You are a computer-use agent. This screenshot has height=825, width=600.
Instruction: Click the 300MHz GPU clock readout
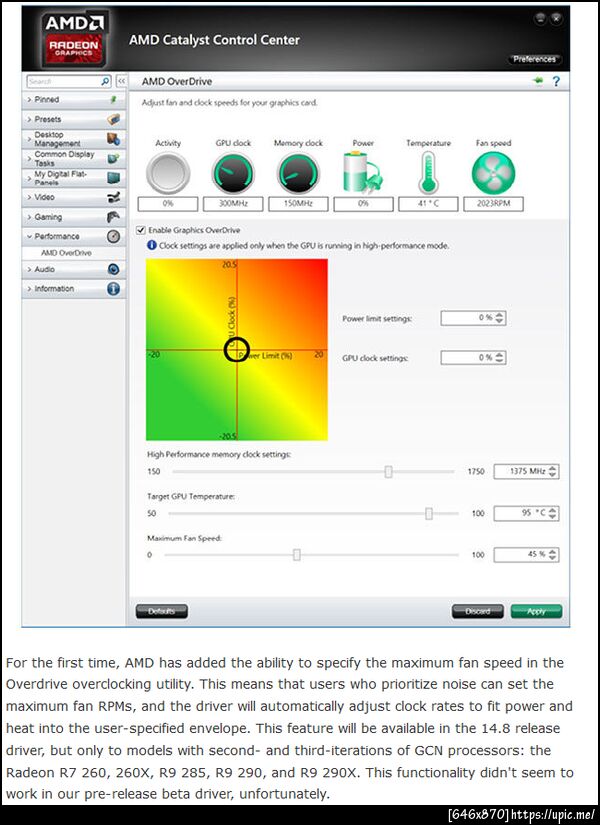pos(233,204)
